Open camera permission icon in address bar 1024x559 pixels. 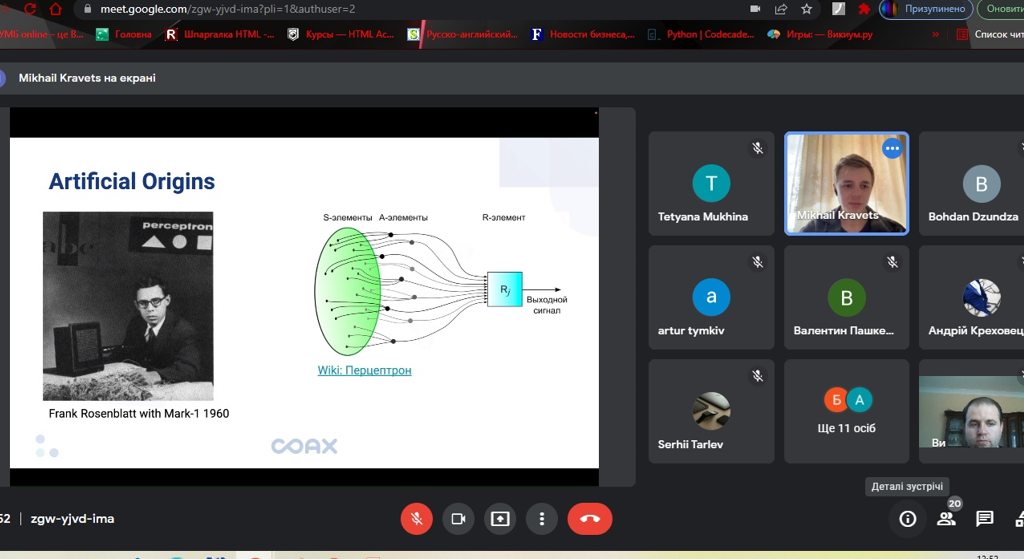coord(755,9)
